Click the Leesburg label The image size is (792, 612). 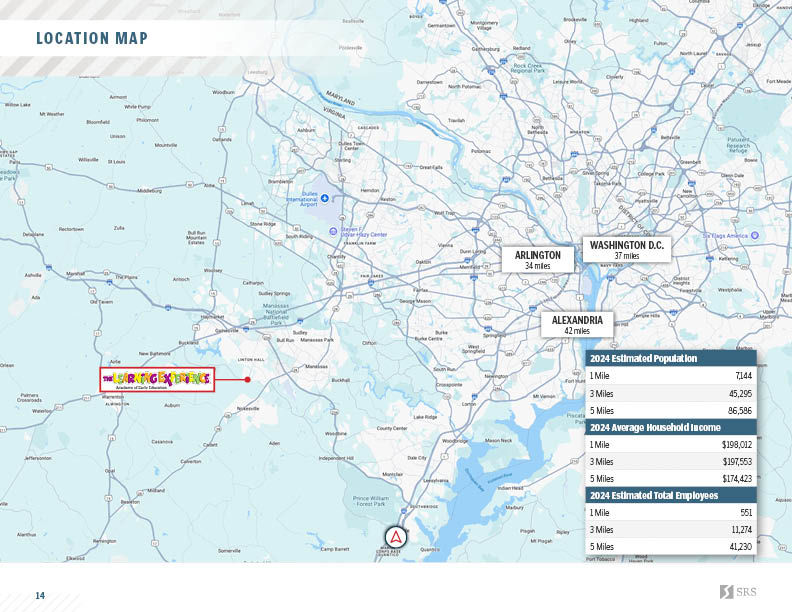[x=257, y=72]
